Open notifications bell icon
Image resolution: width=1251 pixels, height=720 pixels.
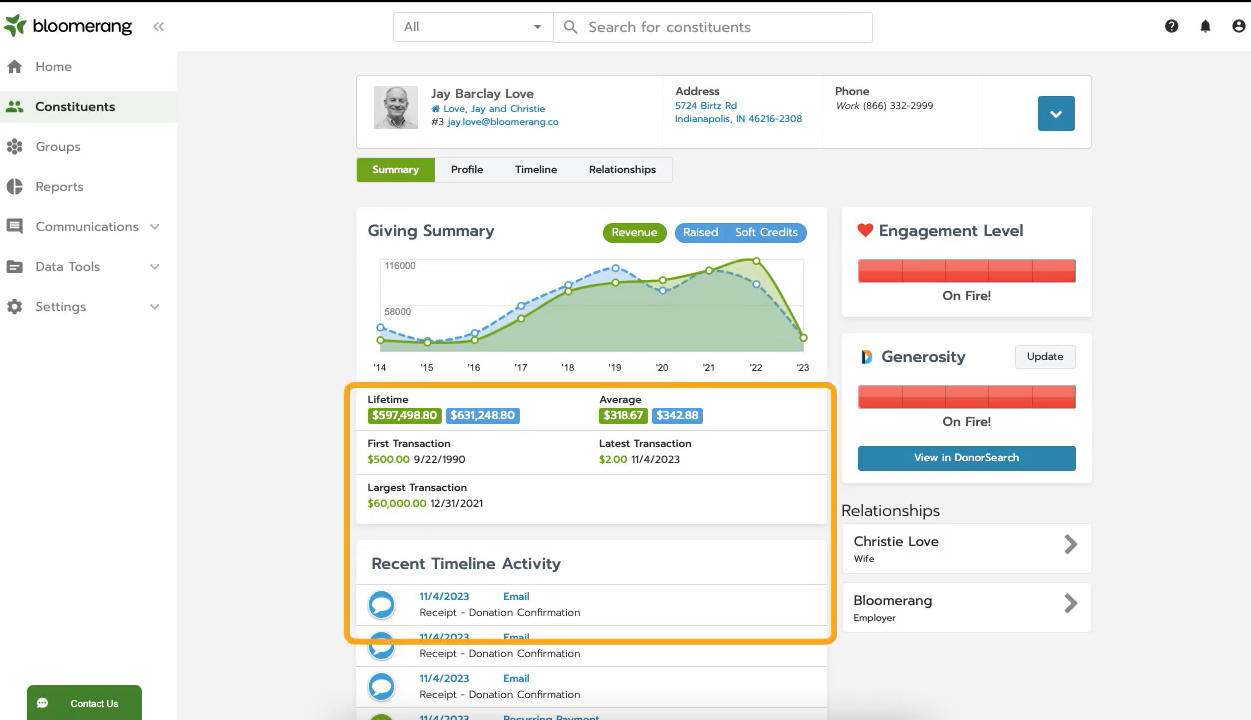pyautogui.click(x=1205, y=27)
